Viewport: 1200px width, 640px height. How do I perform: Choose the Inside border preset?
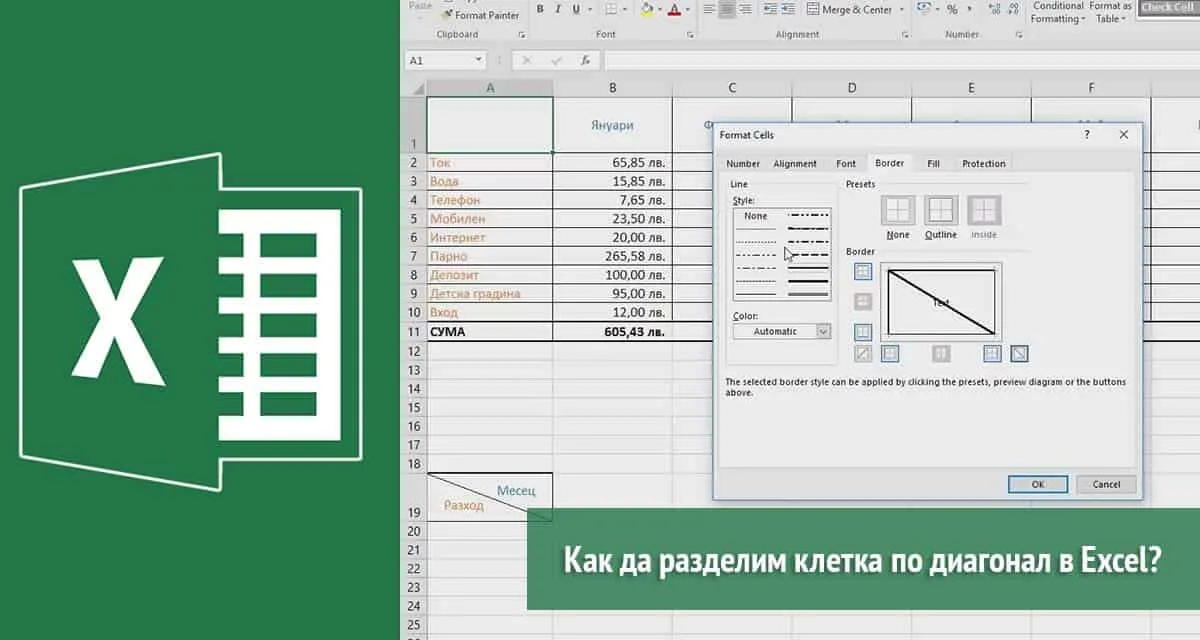click(984, 210)
